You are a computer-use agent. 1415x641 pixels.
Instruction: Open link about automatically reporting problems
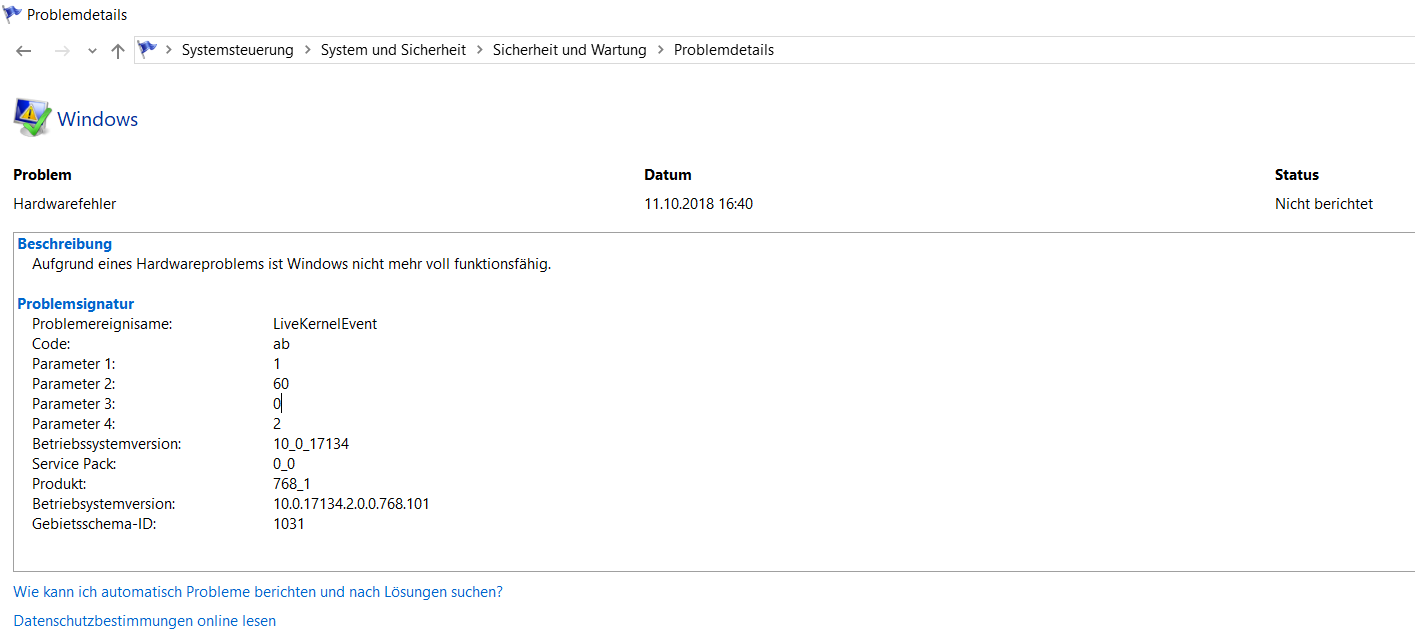(x=258, y=592)
